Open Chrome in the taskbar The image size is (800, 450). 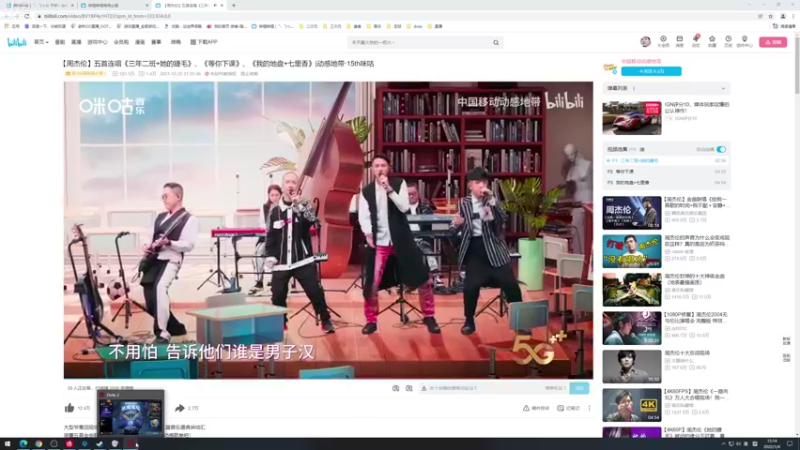coord(39,444)
